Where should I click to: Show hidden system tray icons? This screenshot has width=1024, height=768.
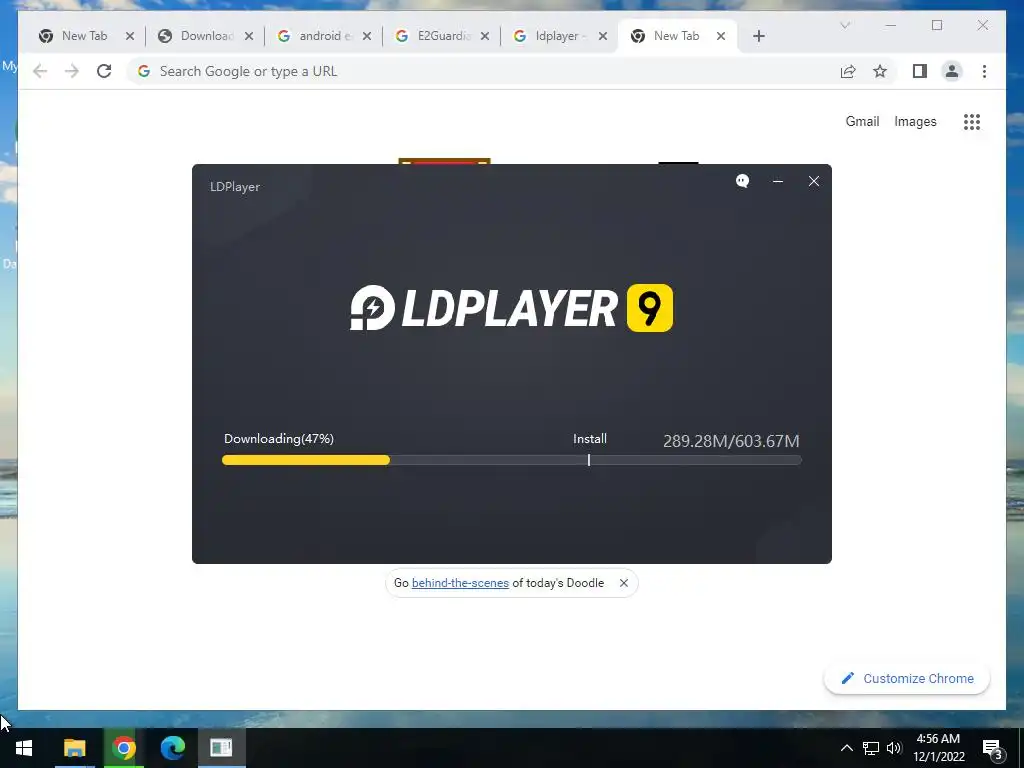pos(846,748)
